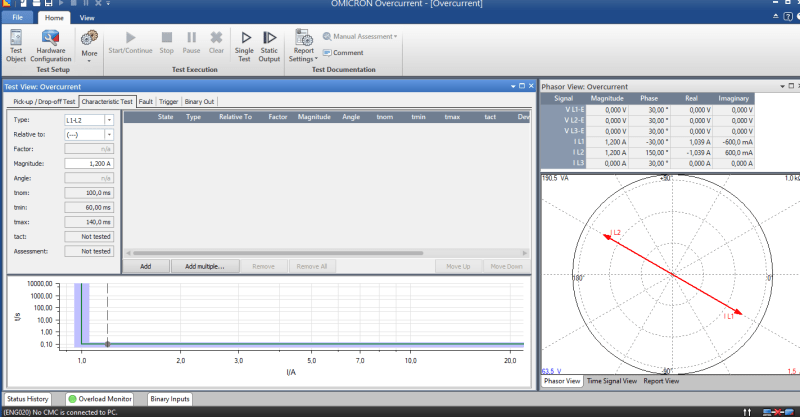
Task: Expand the Relative to dropdown
Action: tap(109, 135)
